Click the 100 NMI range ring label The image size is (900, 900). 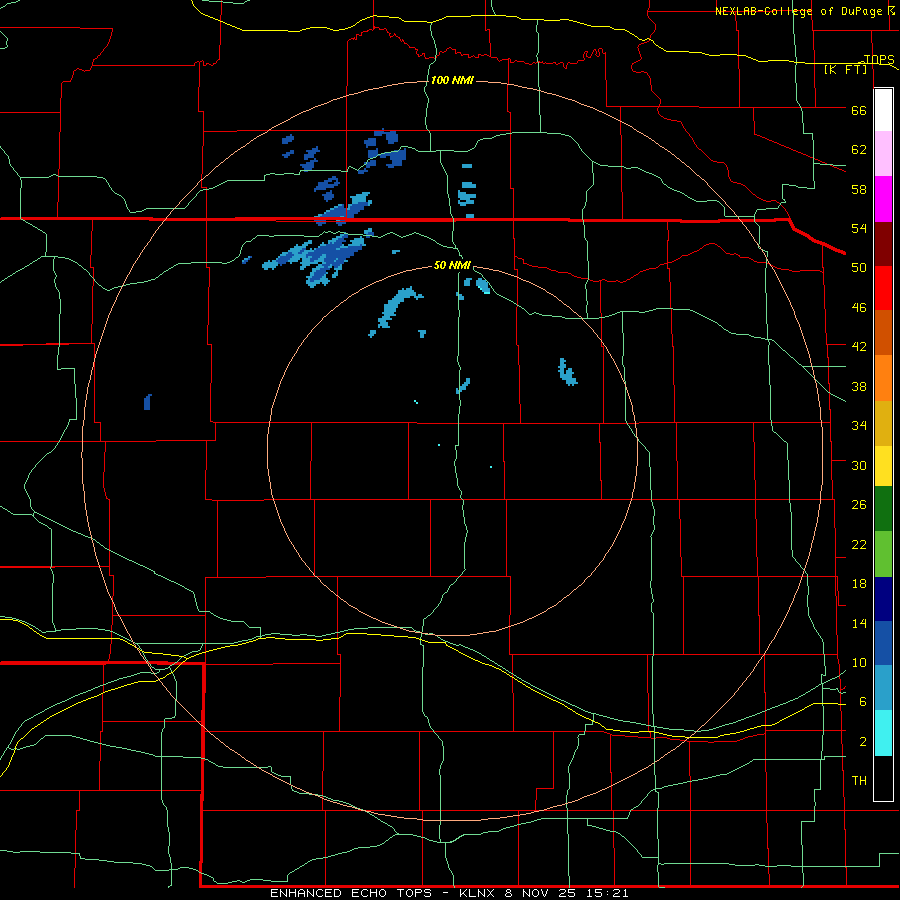452,80
